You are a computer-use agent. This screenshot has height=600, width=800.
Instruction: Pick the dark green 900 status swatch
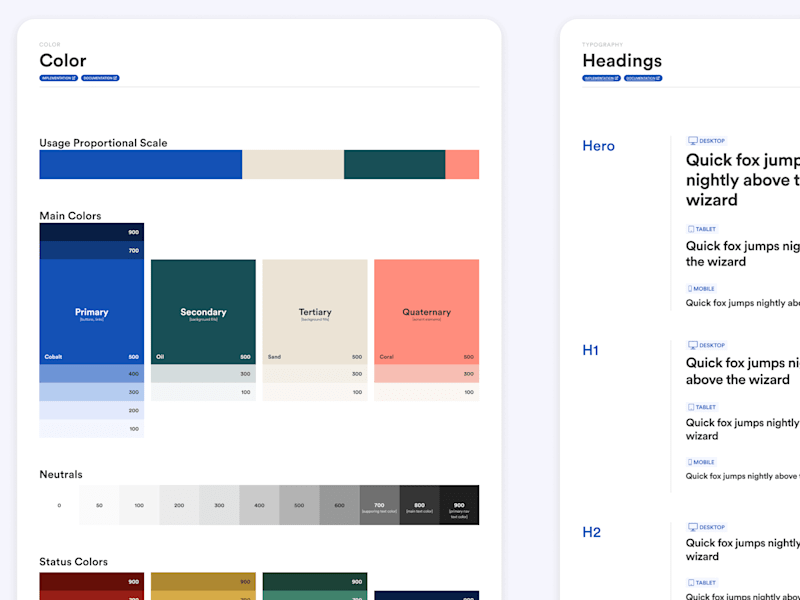click(315, 582)
